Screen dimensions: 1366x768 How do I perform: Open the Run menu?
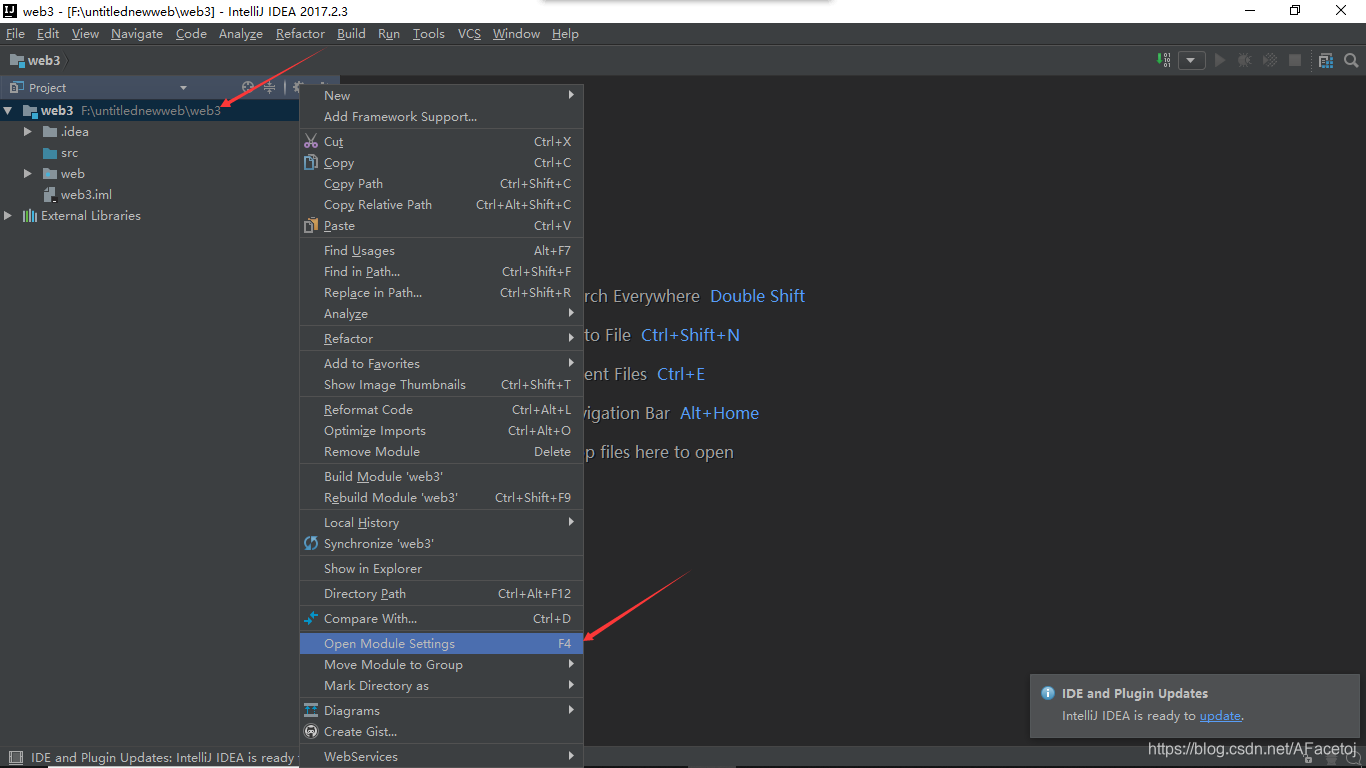point(389,34)
